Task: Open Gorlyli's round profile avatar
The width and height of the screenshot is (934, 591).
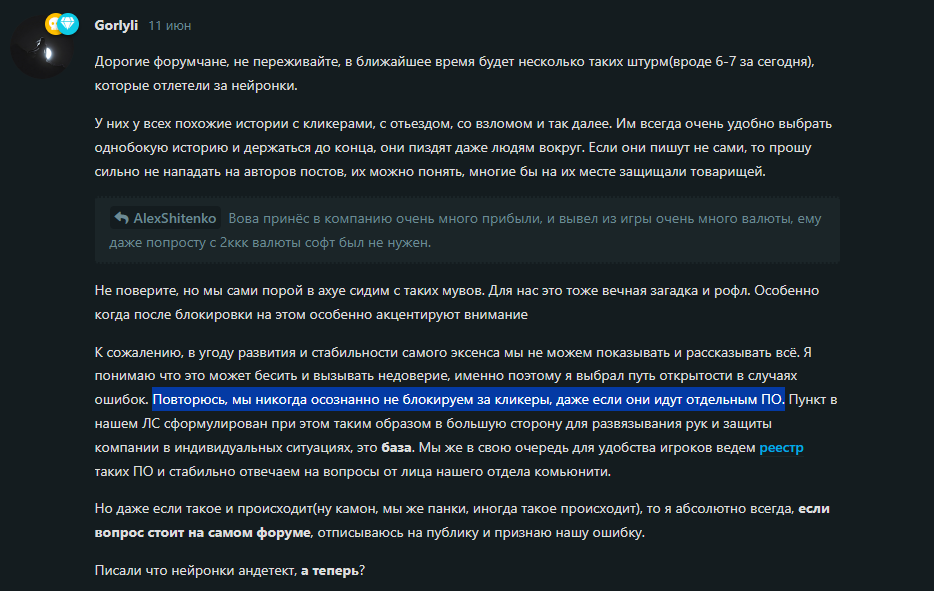Action: [x=42, y=49]
